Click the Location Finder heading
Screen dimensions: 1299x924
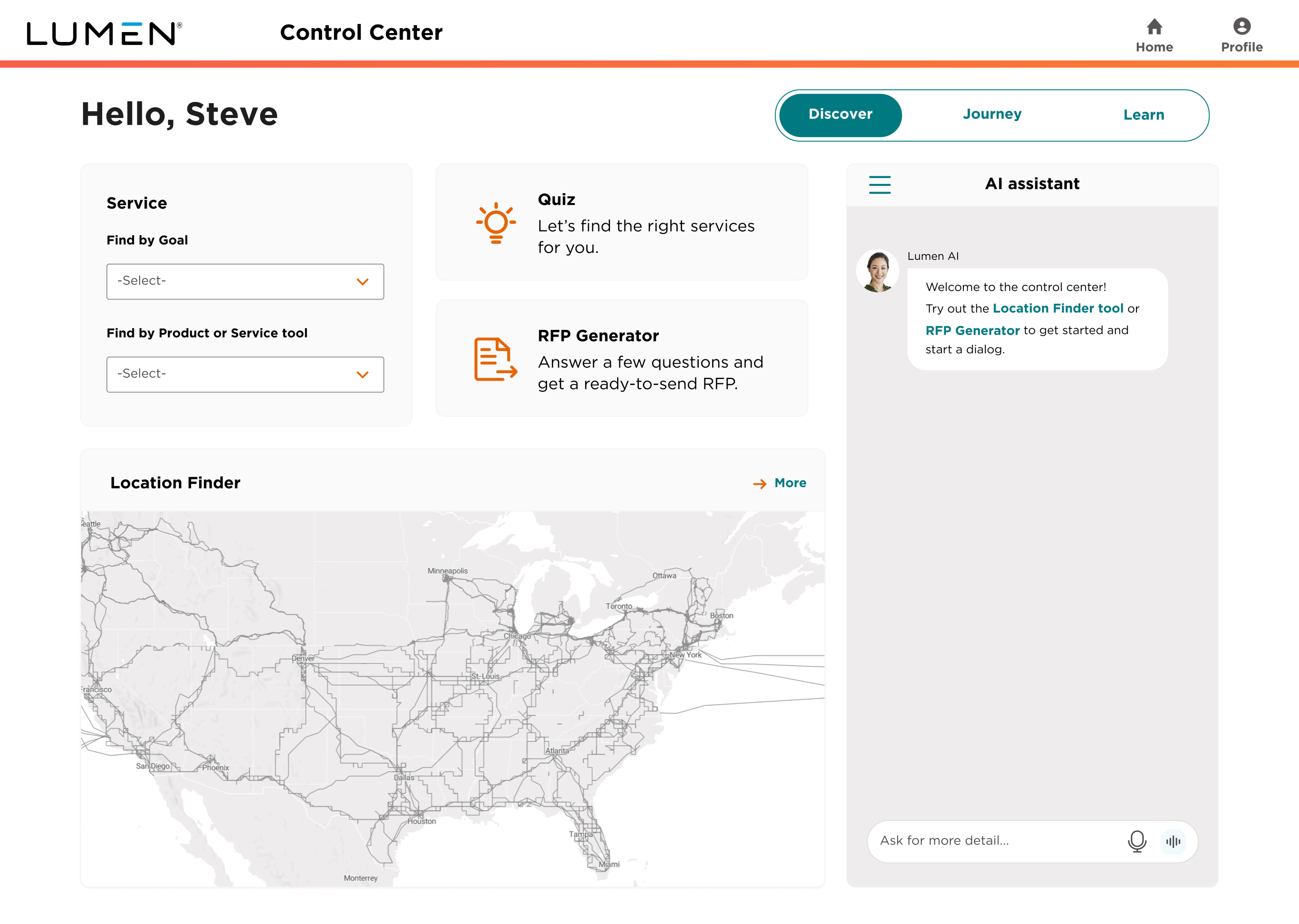175,483
